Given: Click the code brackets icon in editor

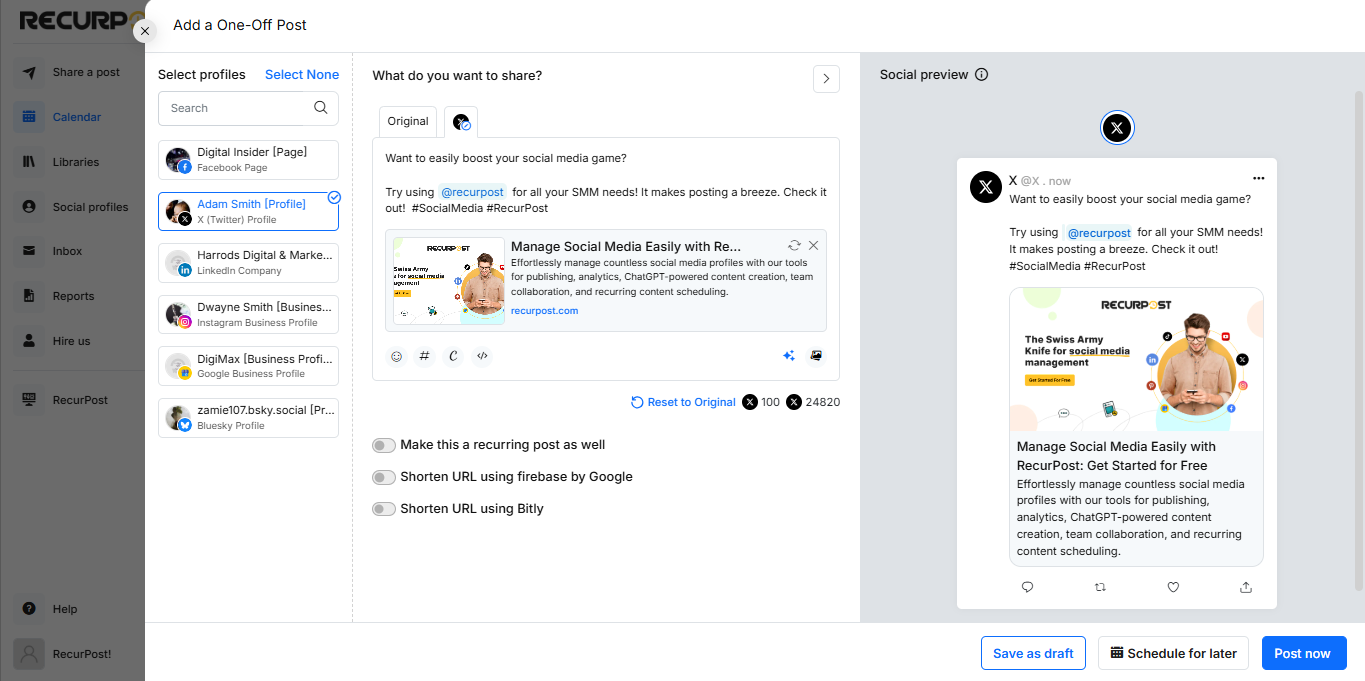Looking at the screenshot, I should point(482,355).
